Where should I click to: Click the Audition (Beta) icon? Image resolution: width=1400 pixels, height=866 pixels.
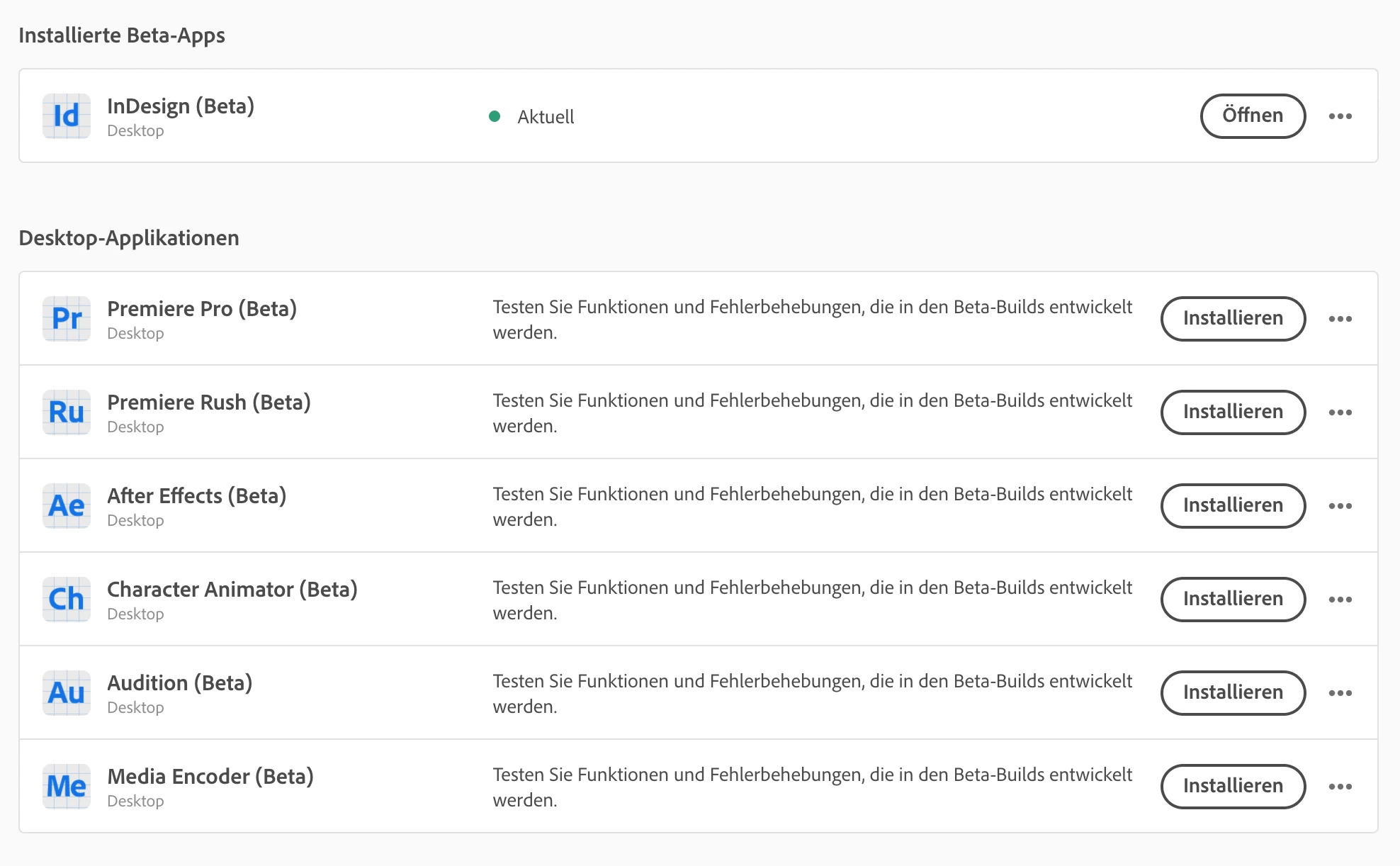tap(67, 693)
